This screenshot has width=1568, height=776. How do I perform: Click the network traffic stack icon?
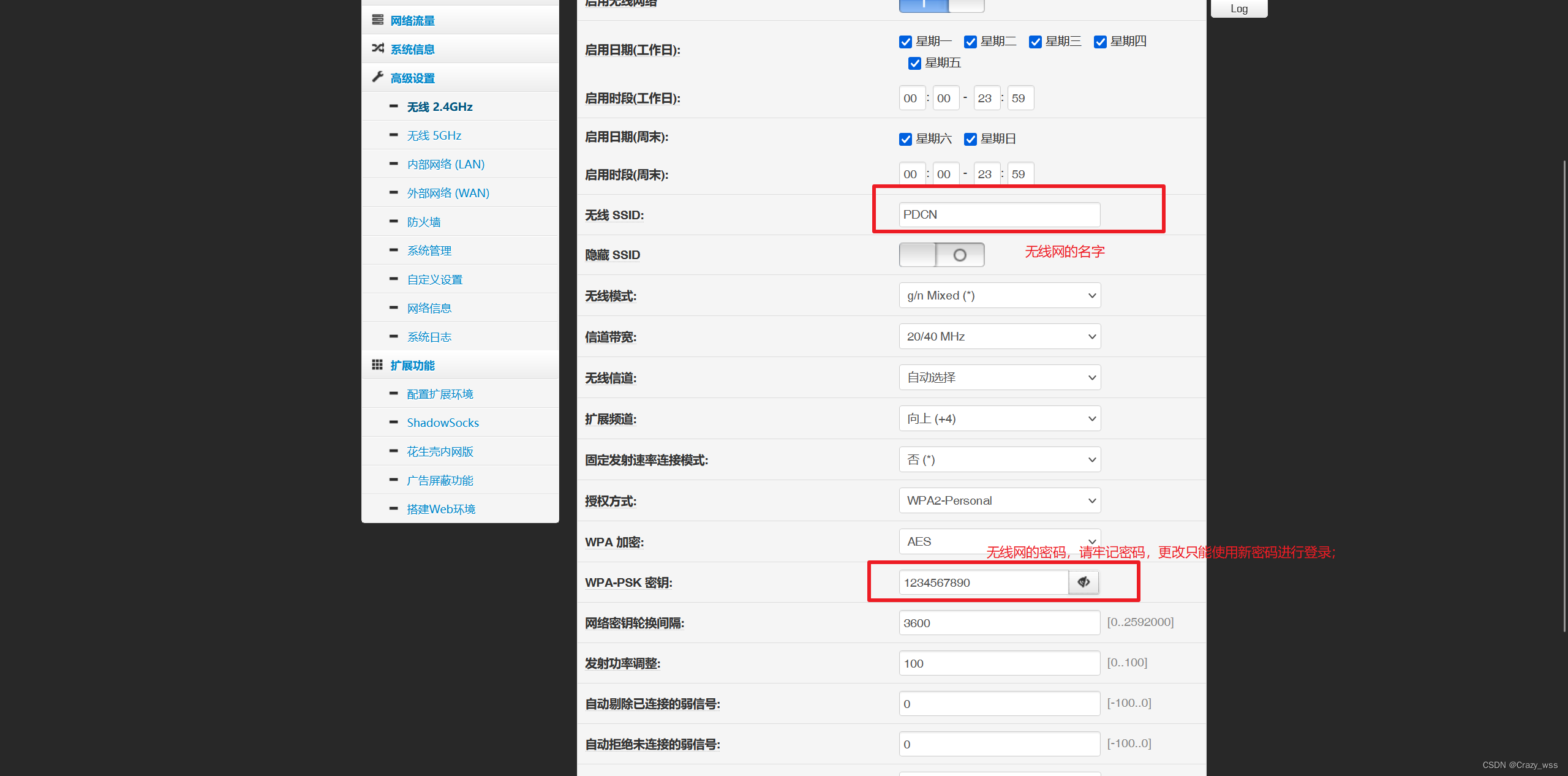click(x=377, y=20)
